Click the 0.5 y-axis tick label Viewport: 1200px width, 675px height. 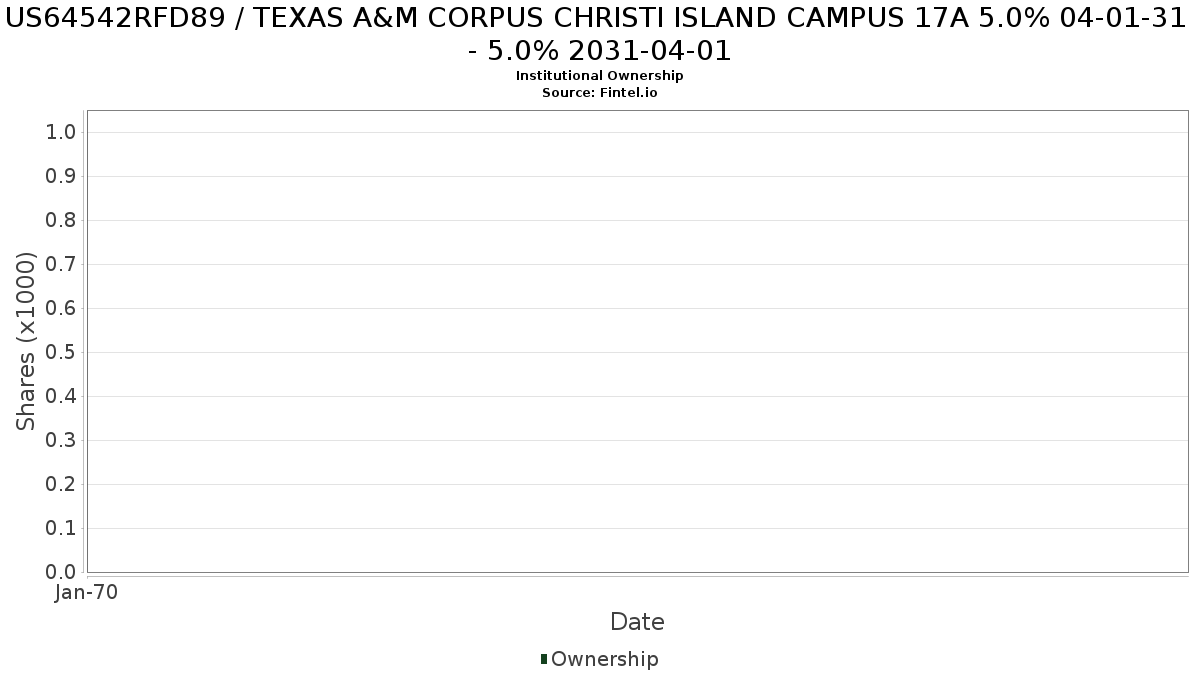(61, 352)
